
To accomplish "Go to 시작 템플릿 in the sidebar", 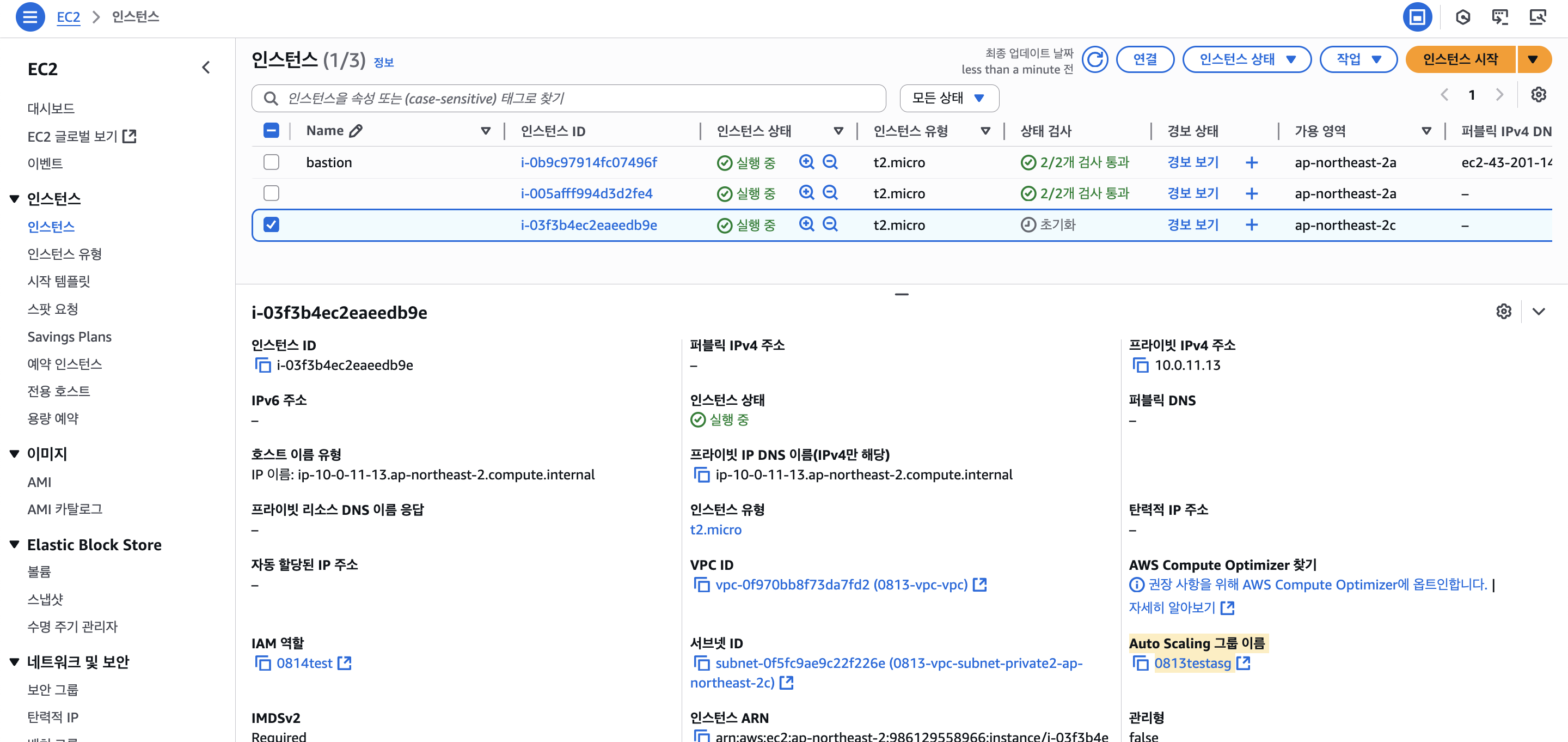I will (x=58, y=281).
